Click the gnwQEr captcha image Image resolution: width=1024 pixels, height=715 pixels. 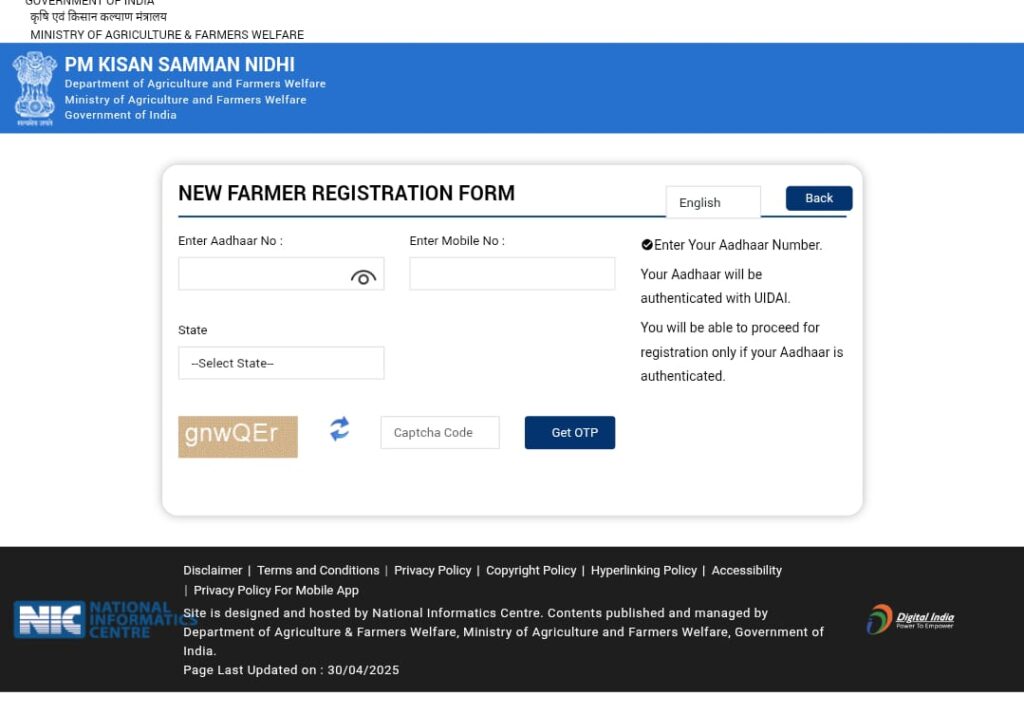click(238, 436)
